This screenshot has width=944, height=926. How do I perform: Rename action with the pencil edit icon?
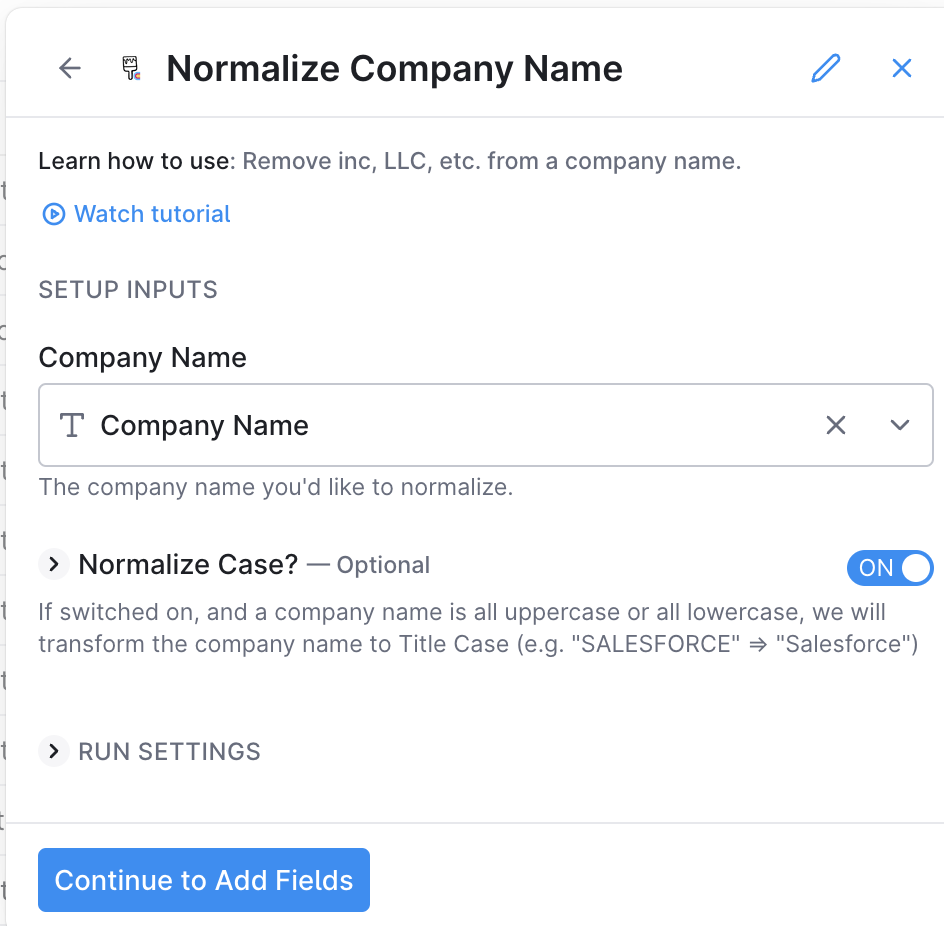coord(826,68)
